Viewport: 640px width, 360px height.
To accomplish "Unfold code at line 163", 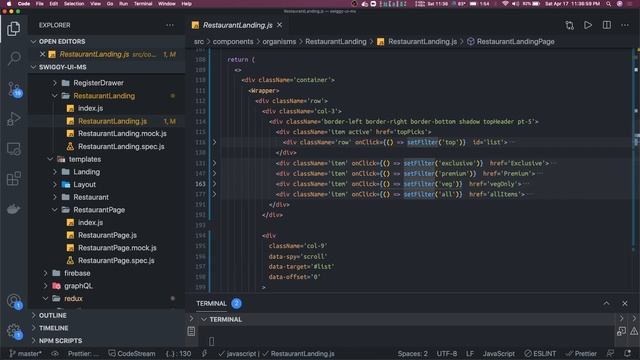I will point(214,184).
